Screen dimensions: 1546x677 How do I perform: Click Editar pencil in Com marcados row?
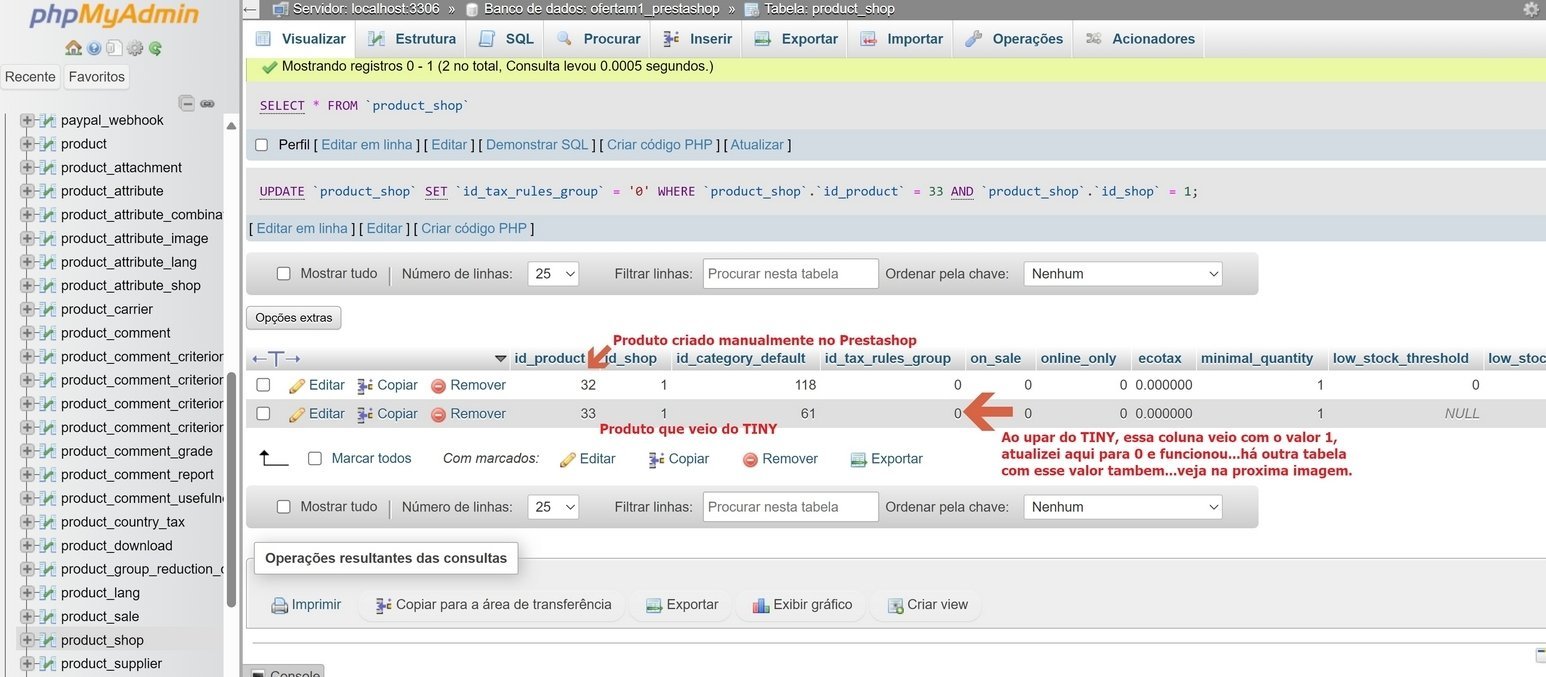click(567, 459)
